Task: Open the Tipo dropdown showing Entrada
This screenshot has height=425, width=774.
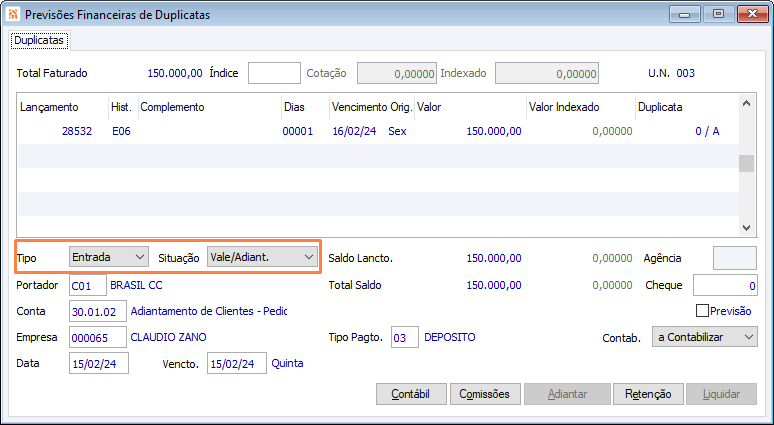Action: [x=109, y=257]
